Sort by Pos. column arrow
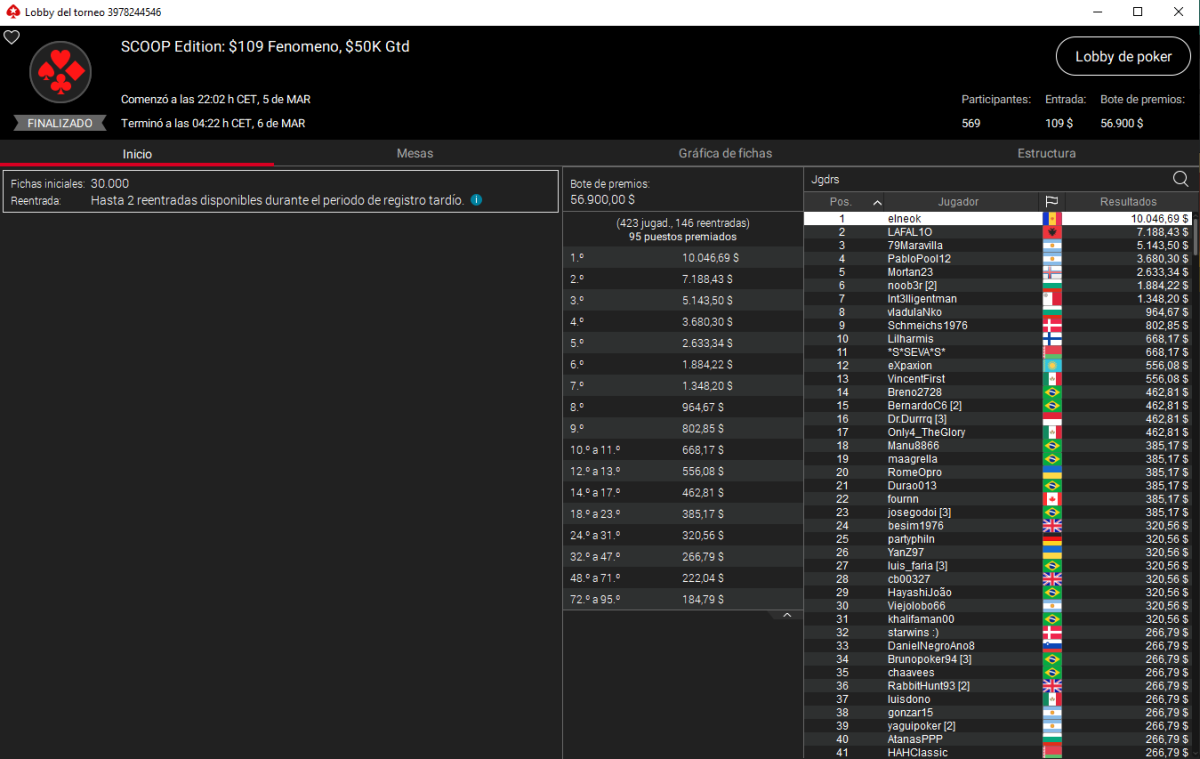1200x759 pixels. 877,202
